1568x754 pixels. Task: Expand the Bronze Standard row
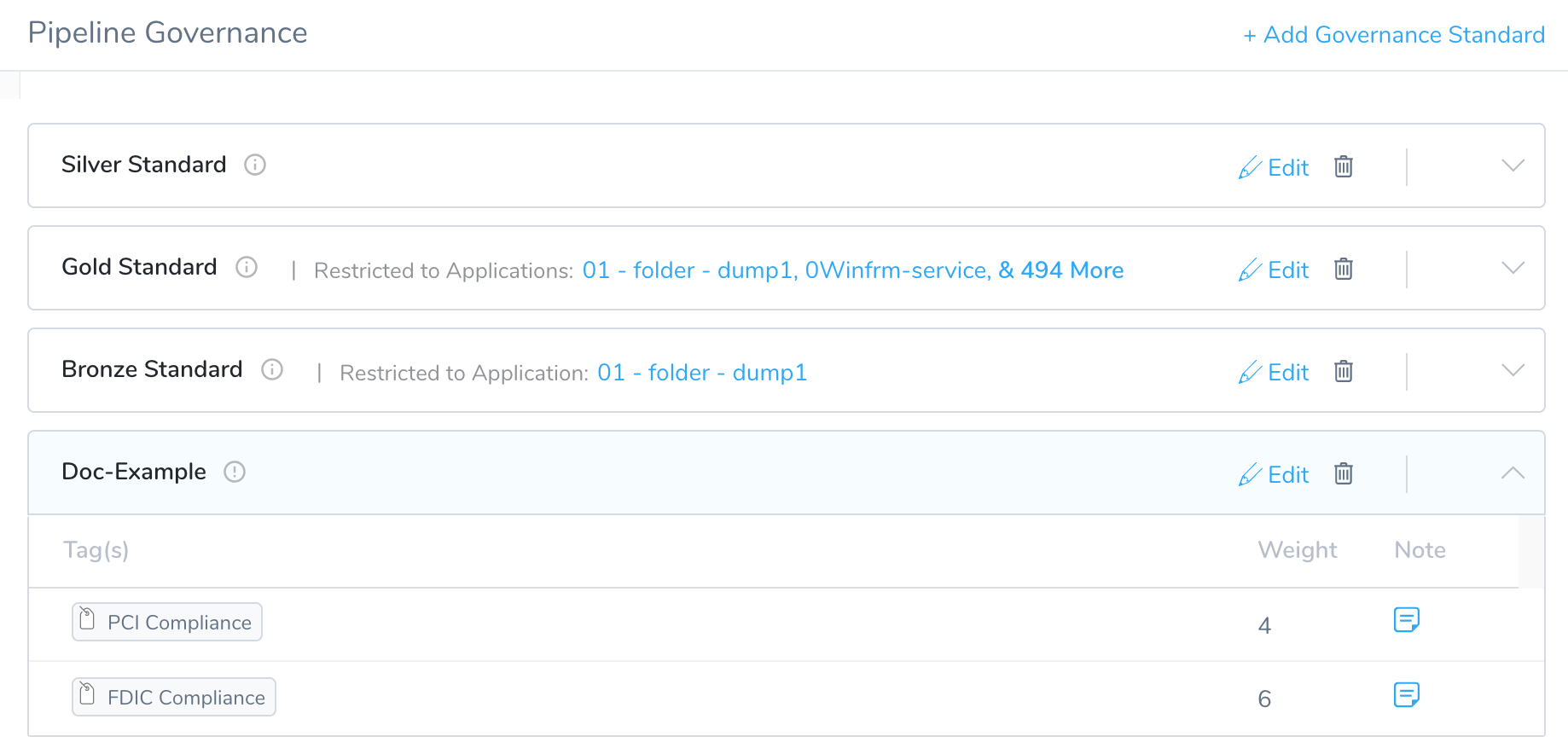click(x=1513, y=370)
